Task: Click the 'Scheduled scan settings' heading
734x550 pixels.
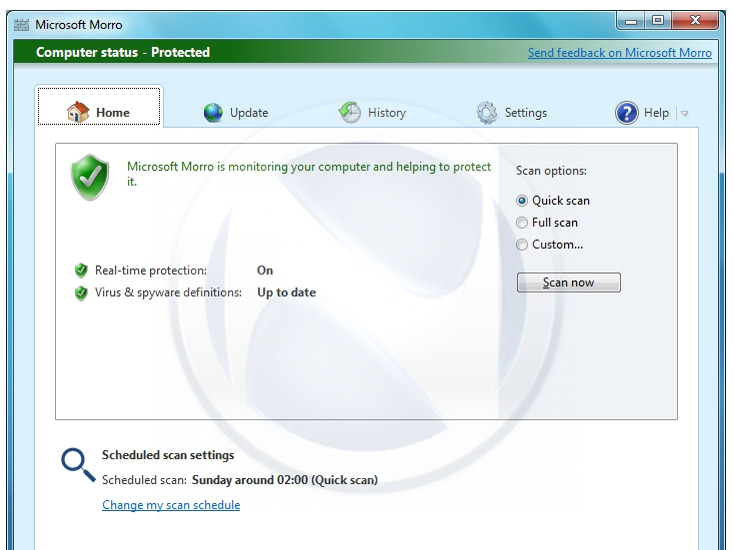Action: [168, 455]
